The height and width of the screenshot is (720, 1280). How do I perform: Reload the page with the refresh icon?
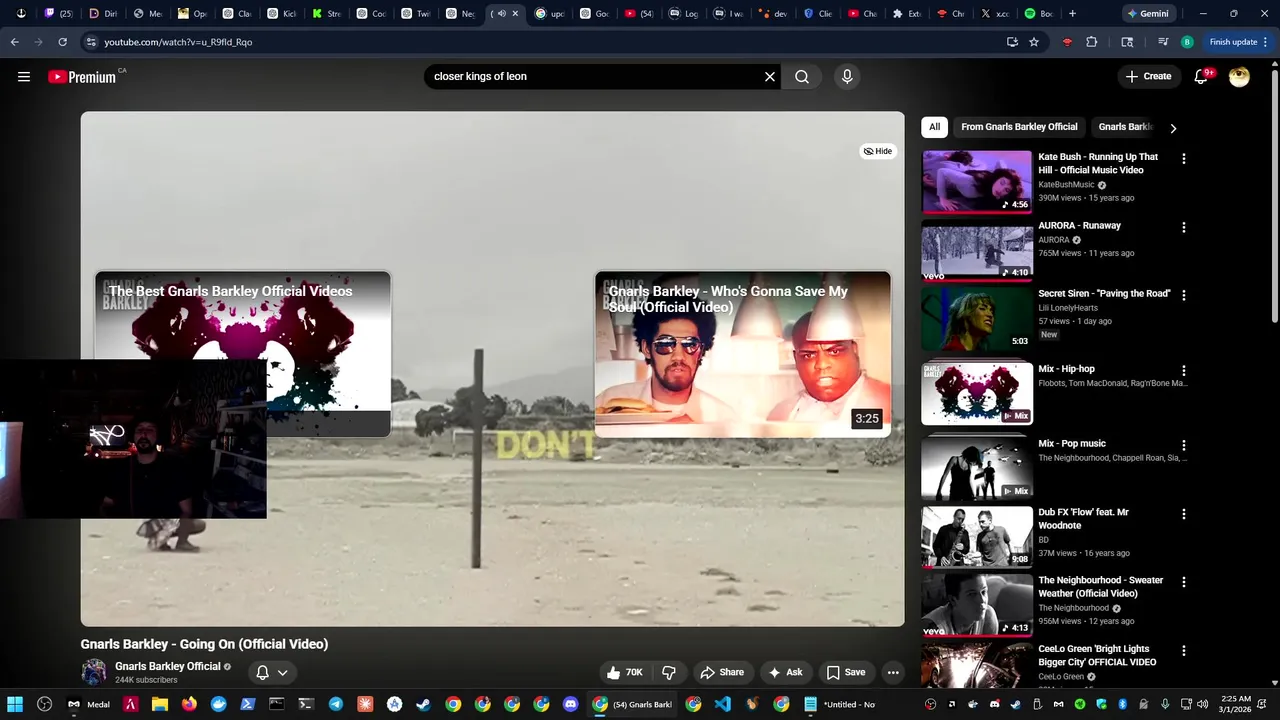click(x=63, y=42)
